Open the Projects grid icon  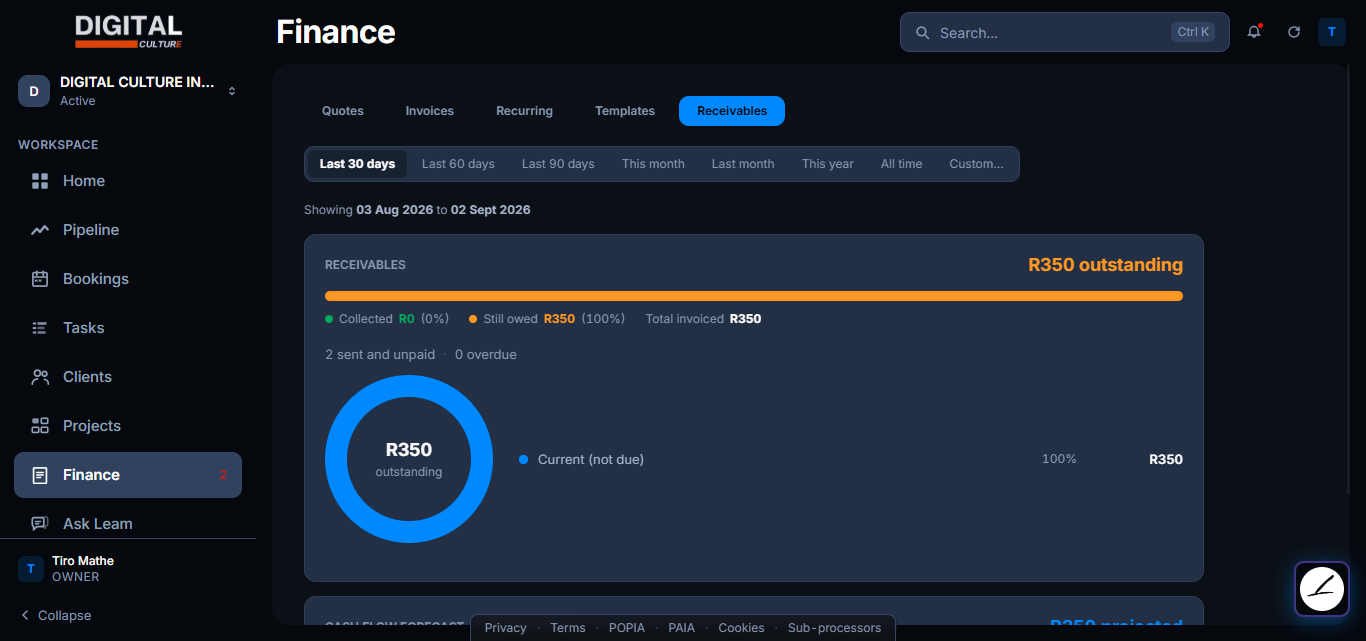coord(40,426)
